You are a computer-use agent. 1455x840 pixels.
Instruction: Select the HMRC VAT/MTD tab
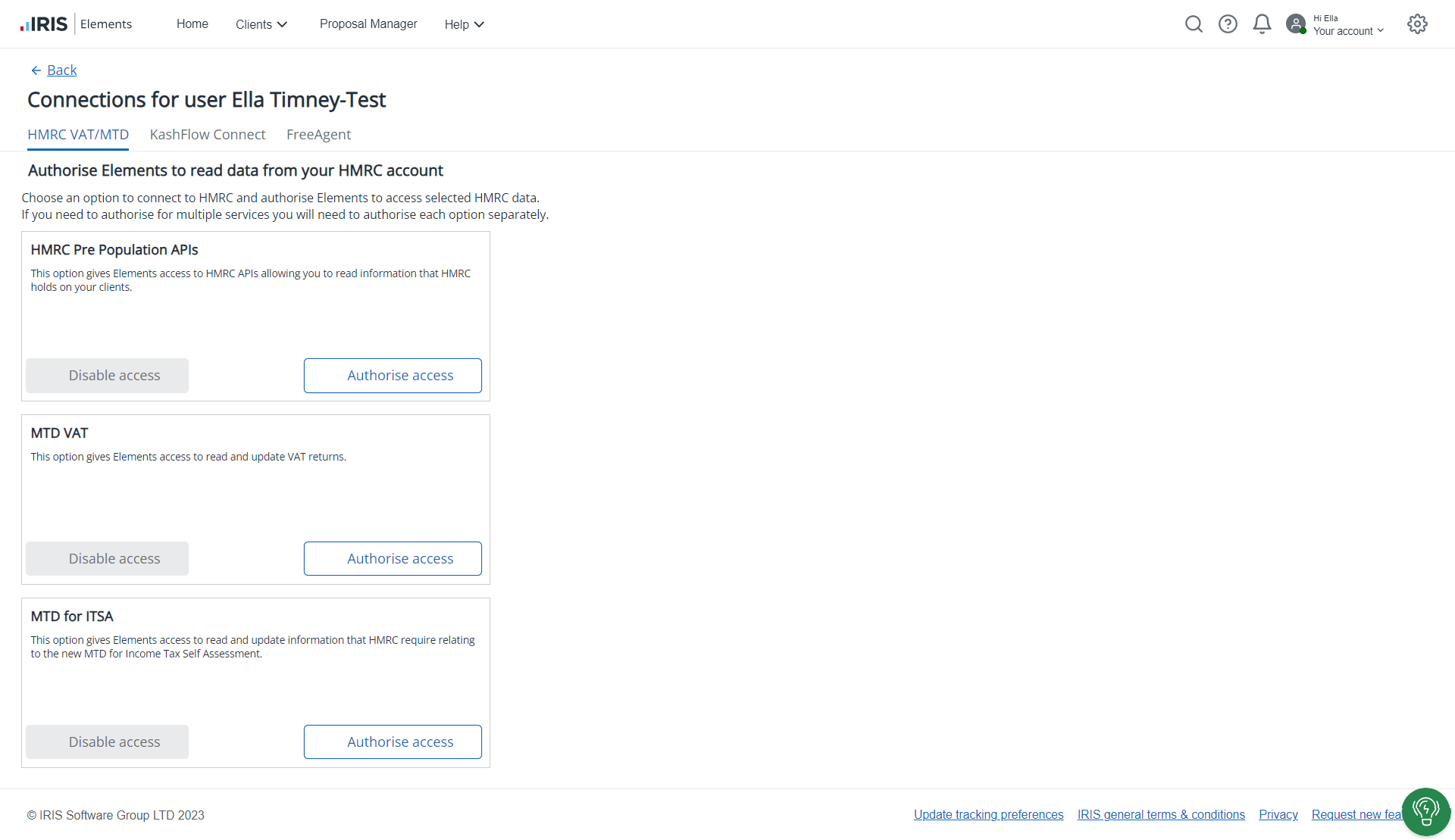pyautogui.click(x=78, y=135)
